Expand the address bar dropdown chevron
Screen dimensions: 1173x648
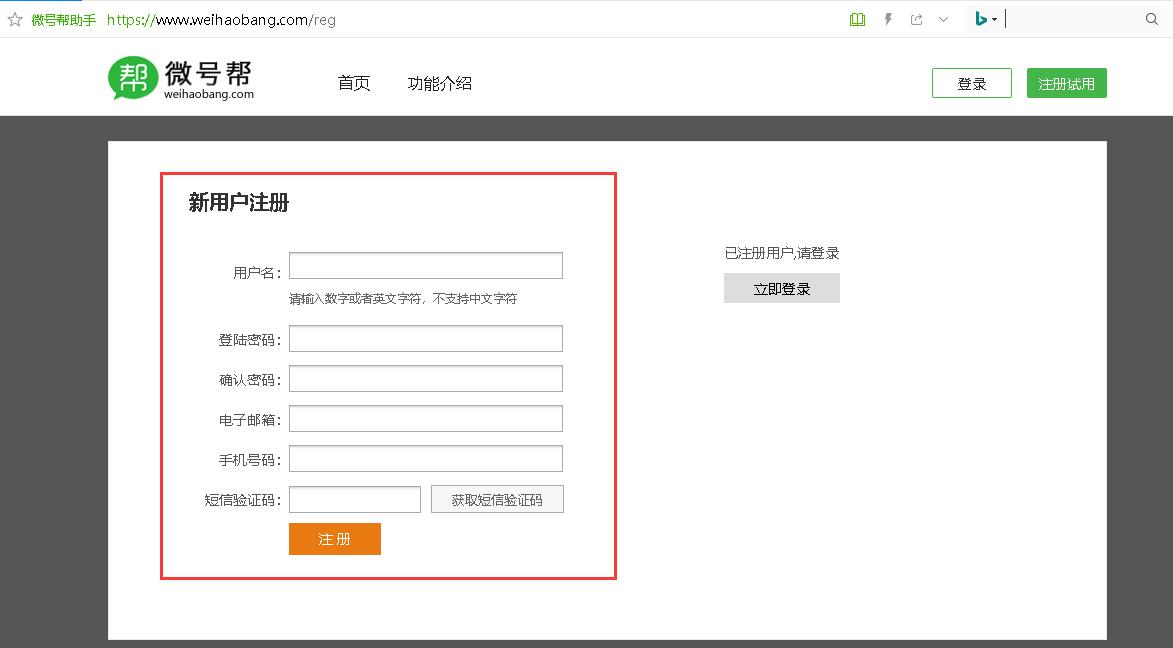click(943, 19)
